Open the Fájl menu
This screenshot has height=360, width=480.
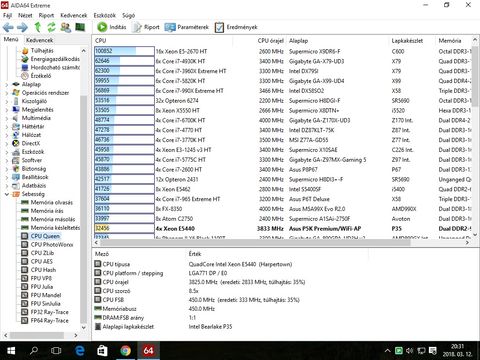7,15
